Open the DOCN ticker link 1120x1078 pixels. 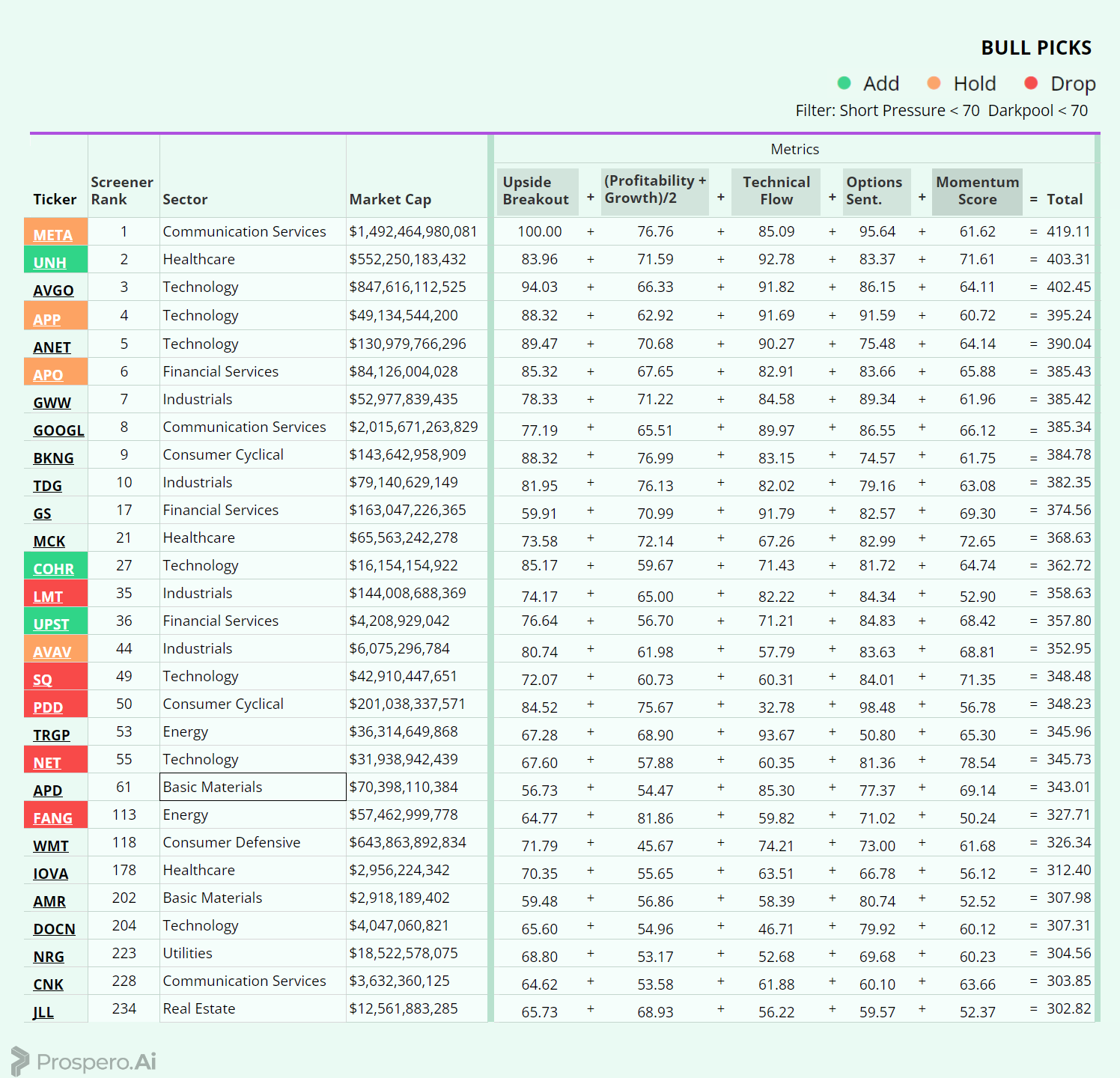(x=54, y=929)
